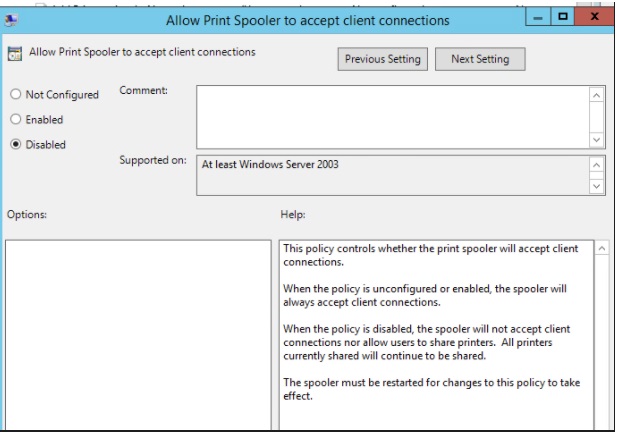Click Supported on scroll up arrow
Image resolution: width=617 pixels, height=433 pixels.
pyautogui.click(x=597, y=165)
